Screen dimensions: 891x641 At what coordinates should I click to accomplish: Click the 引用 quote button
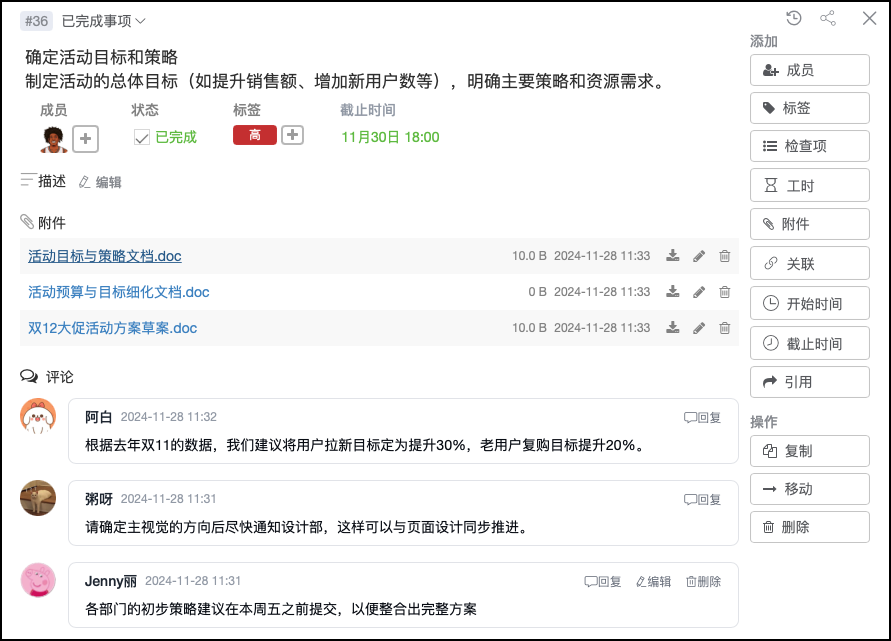tap(810, 382)
